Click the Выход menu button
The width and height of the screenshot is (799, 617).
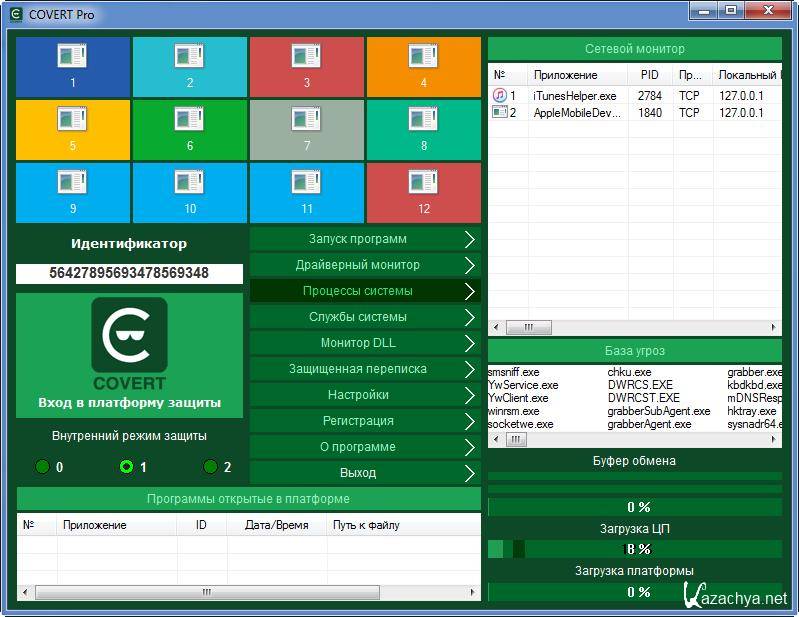(357, 473)
